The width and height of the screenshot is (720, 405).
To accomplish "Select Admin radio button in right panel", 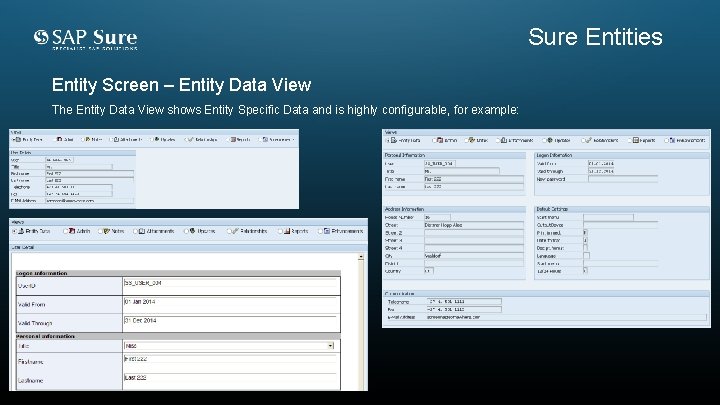I will [x=434, y=140].
